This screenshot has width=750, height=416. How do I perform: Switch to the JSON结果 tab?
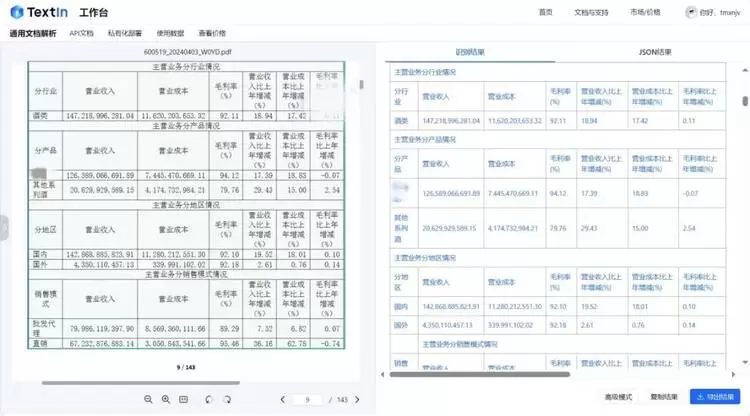click(x=655, y=51)
